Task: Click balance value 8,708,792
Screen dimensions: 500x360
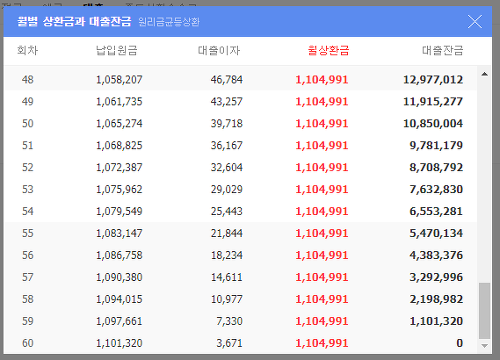Action: click(x=436, y=167)
